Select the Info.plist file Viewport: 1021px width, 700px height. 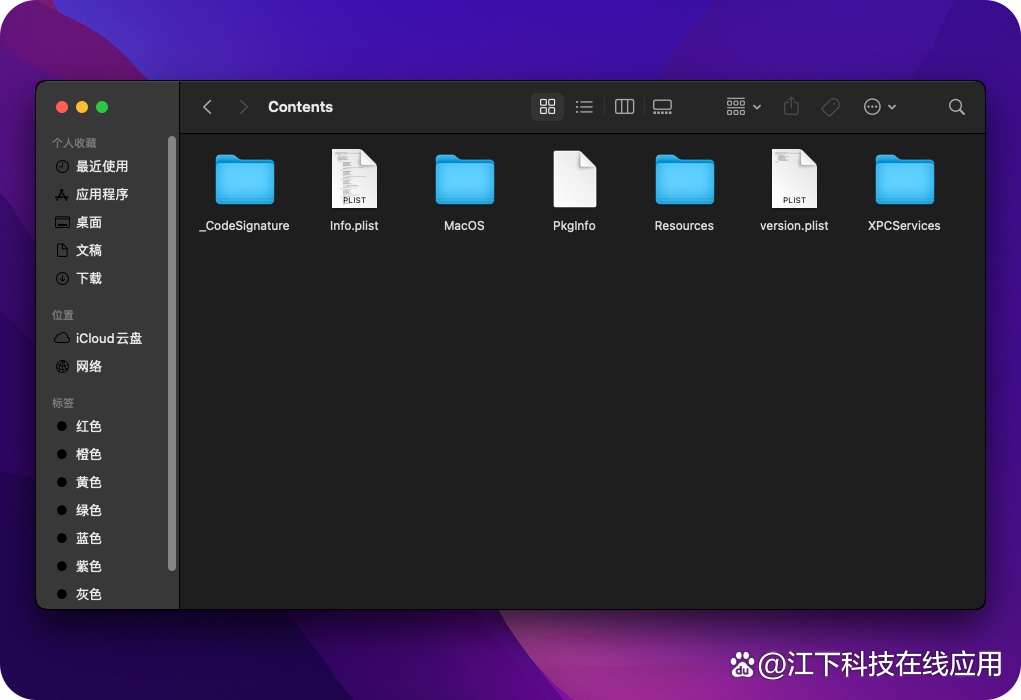(x=354, y=180)
